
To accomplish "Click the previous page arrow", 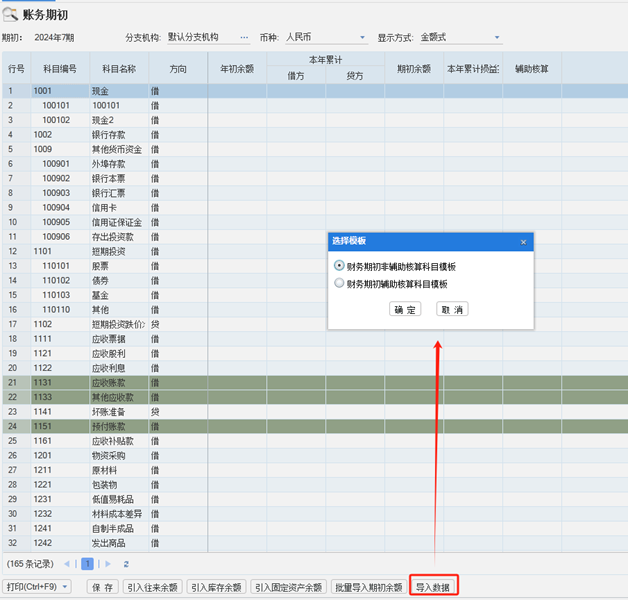I will (77, 564).
